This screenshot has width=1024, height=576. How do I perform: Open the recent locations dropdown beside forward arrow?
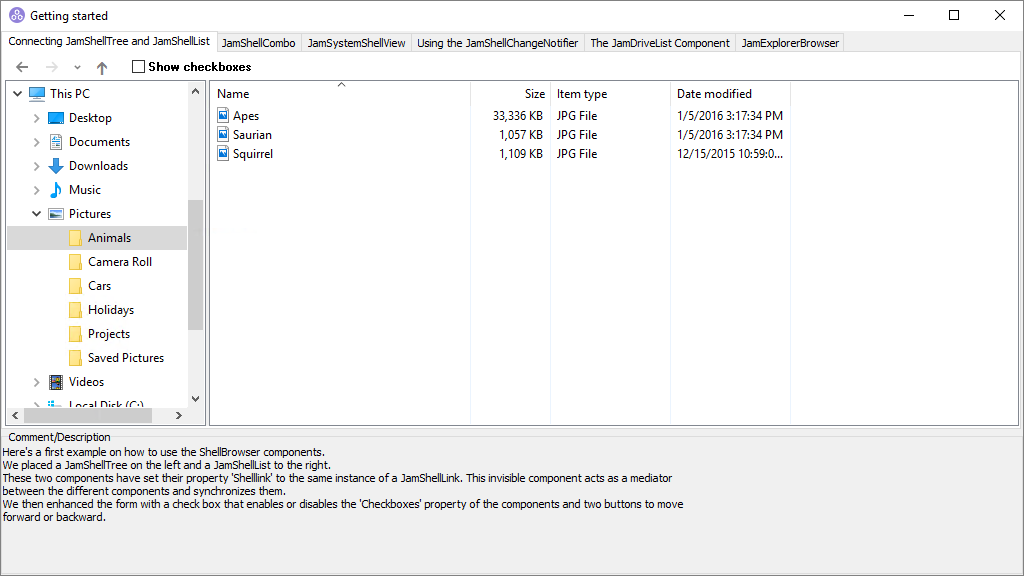(75, 67)
